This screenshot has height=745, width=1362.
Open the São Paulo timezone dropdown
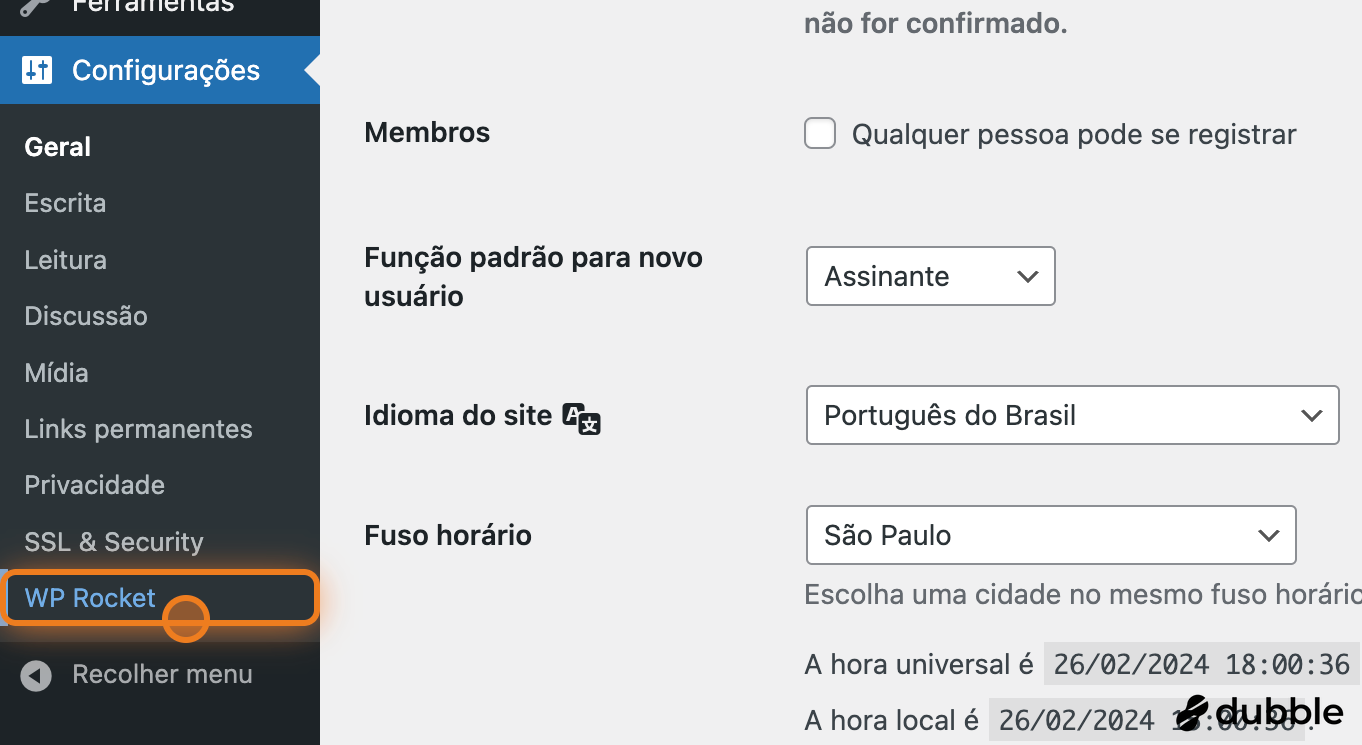[1050, 535]
